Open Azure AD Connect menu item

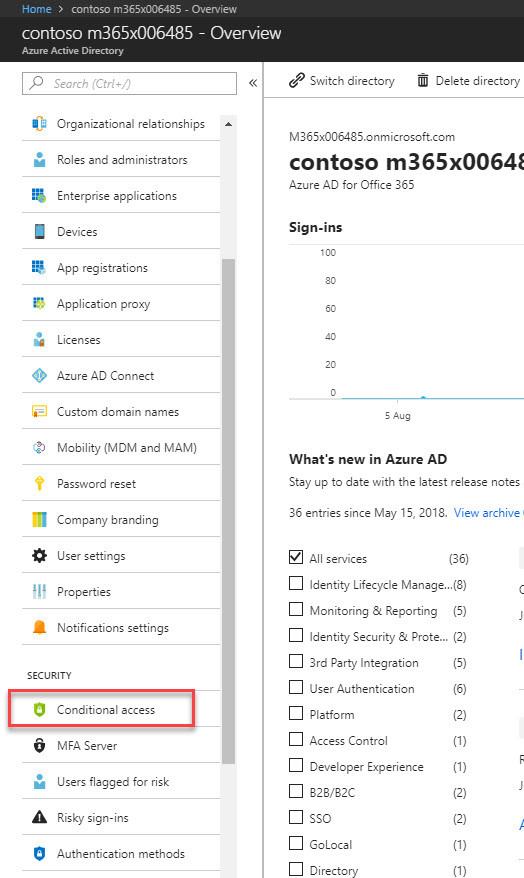[x=121, y=375]
